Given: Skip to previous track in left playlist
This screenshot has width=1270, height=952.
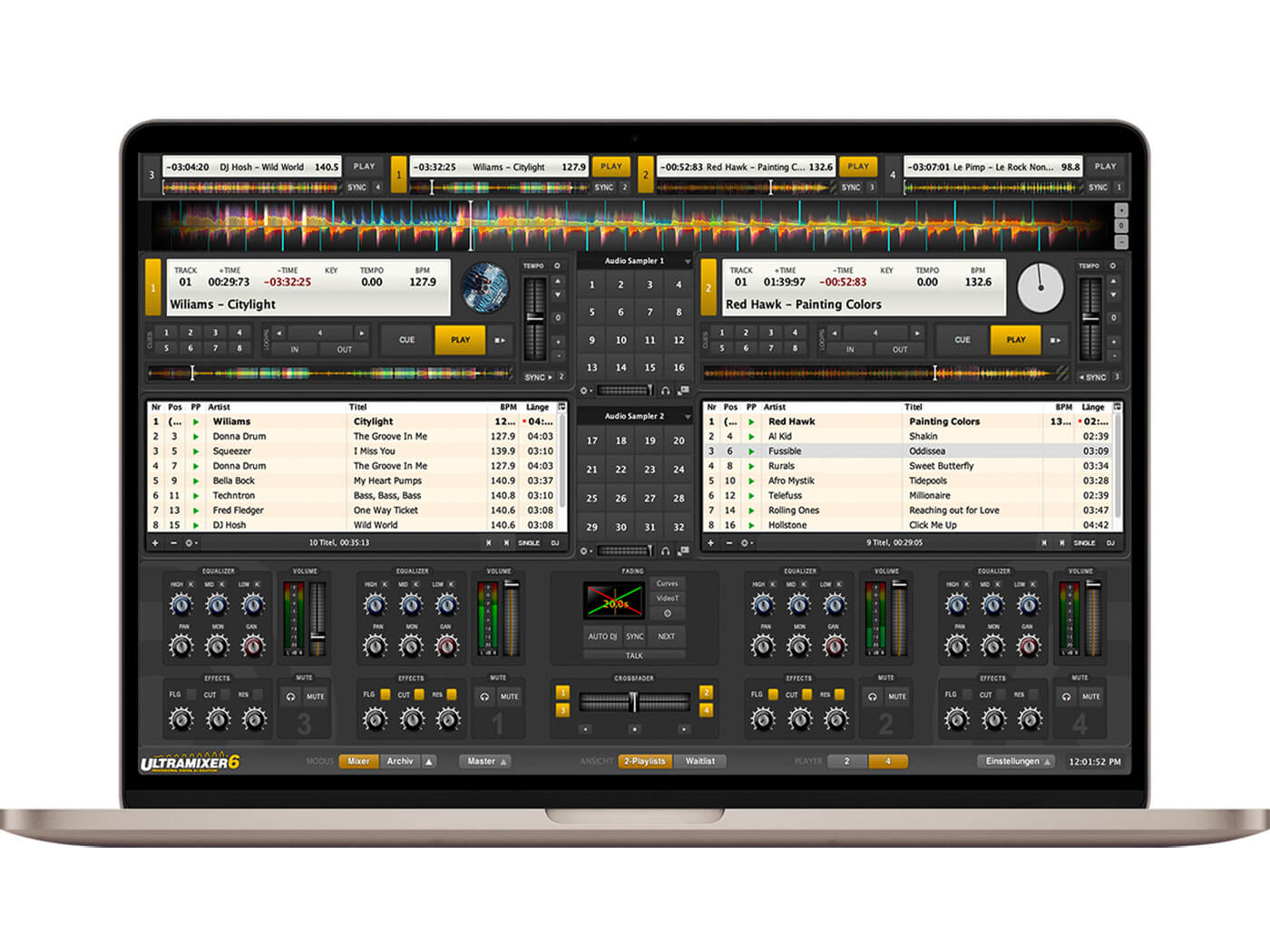Looking at the screenshot, I should [x=489, y=543].
